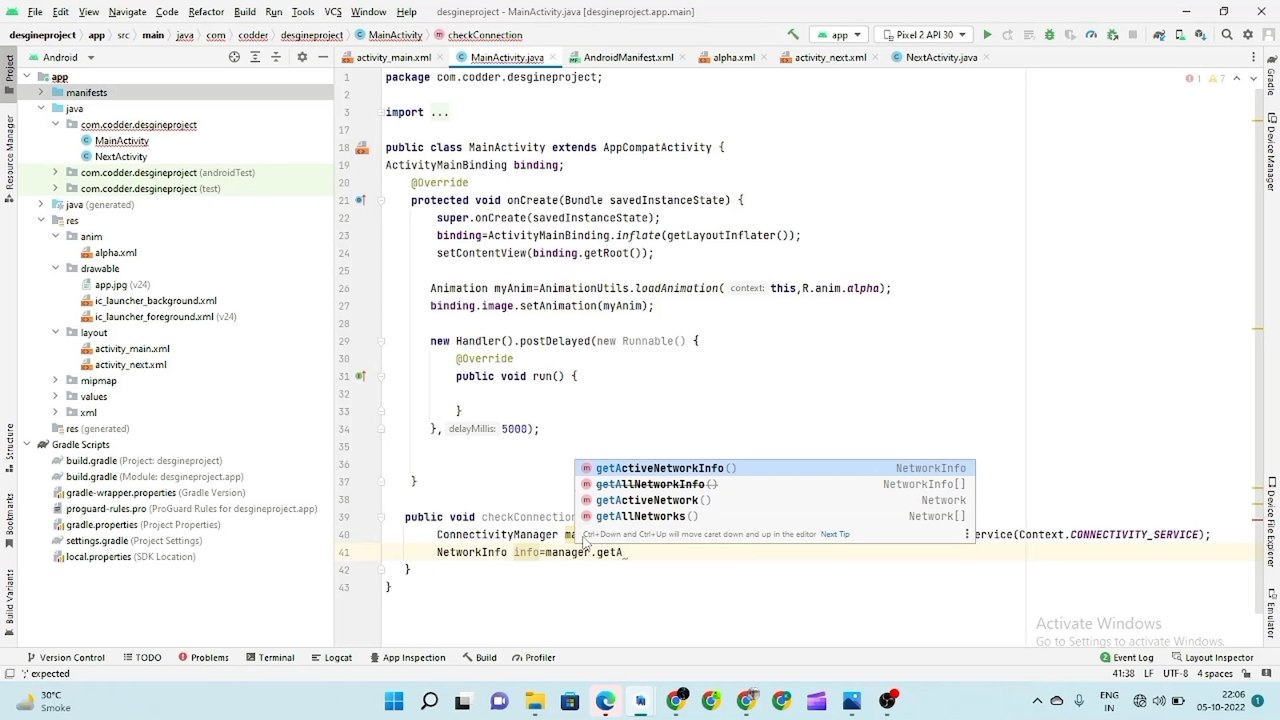Toggle the Logcat tool window

coord(331,657)
